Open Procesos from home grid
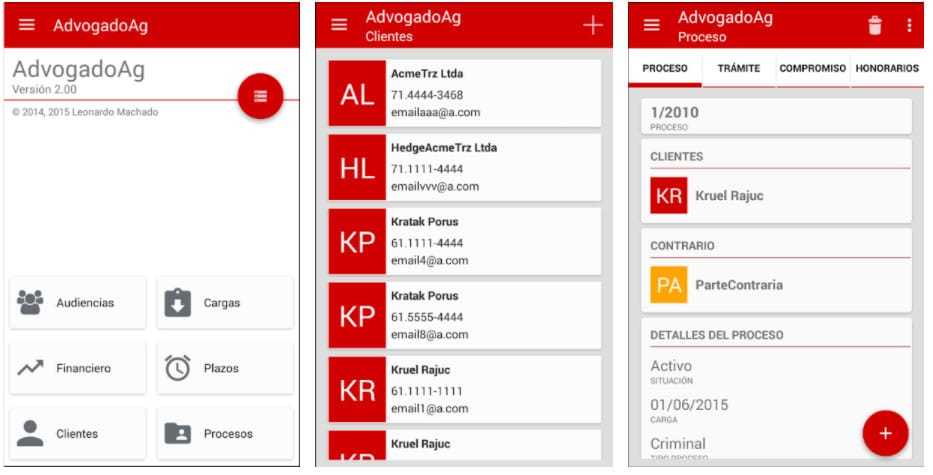The width and height of the screenshot is (933, 475). coord(225,434)
